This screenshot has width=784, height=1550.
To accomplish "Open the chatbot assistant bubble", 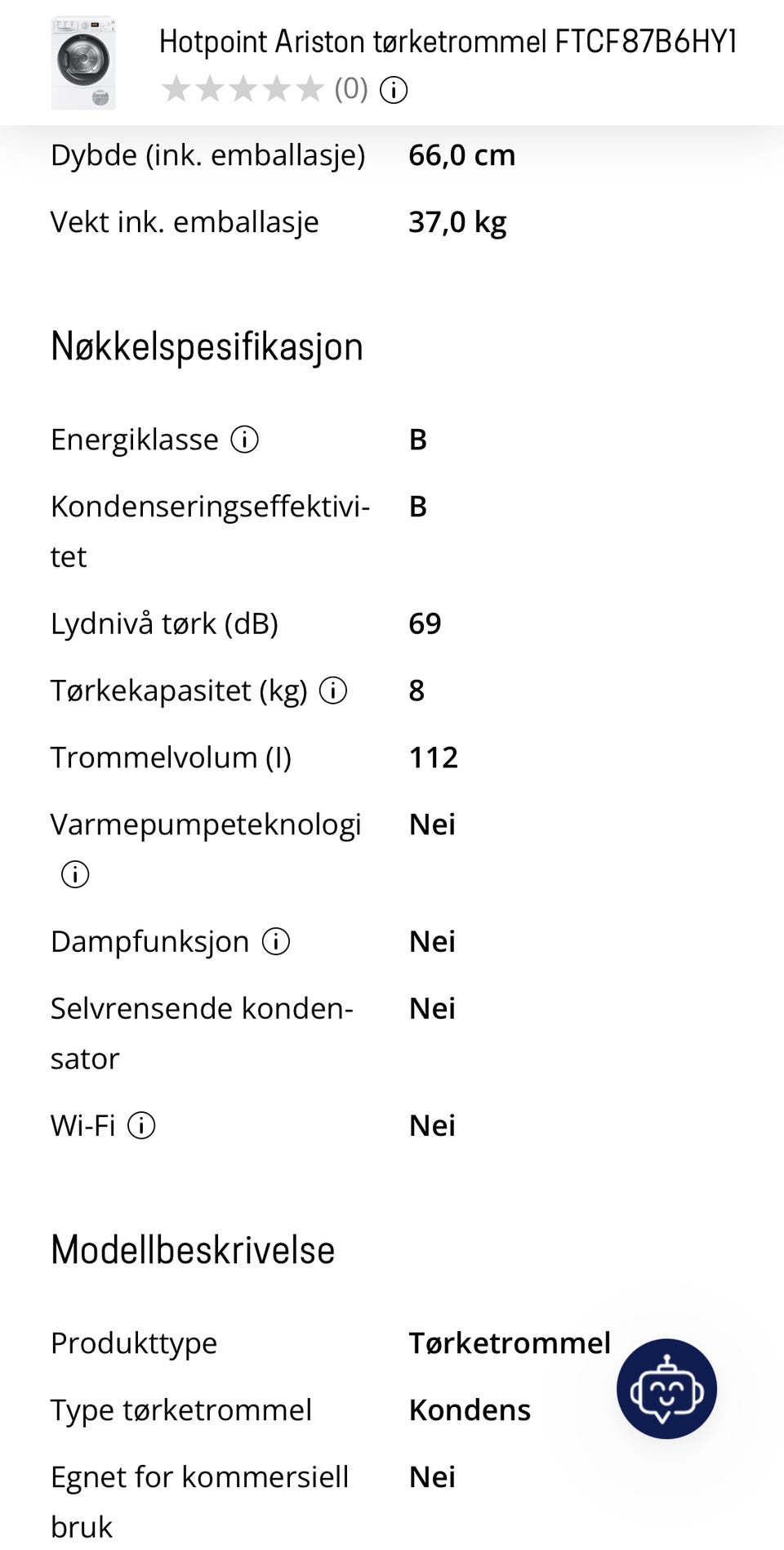I will coord(666,1388).
